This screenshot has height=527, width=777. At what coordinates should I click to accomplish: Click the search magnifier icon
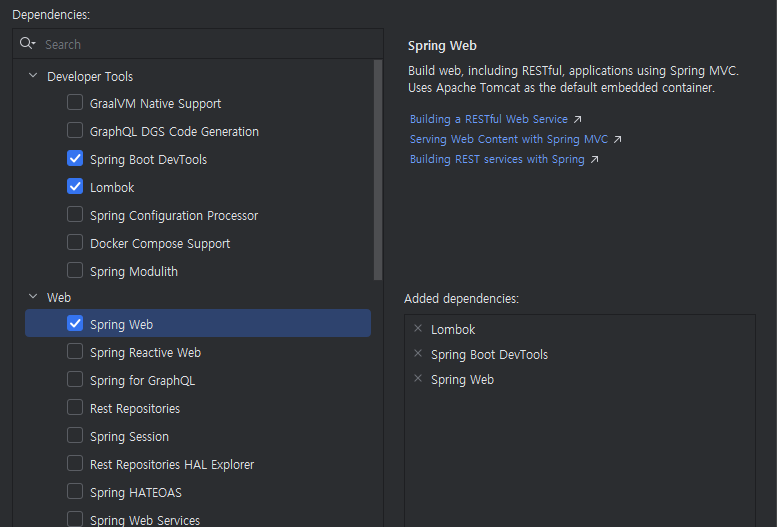(x=27, y=44)
